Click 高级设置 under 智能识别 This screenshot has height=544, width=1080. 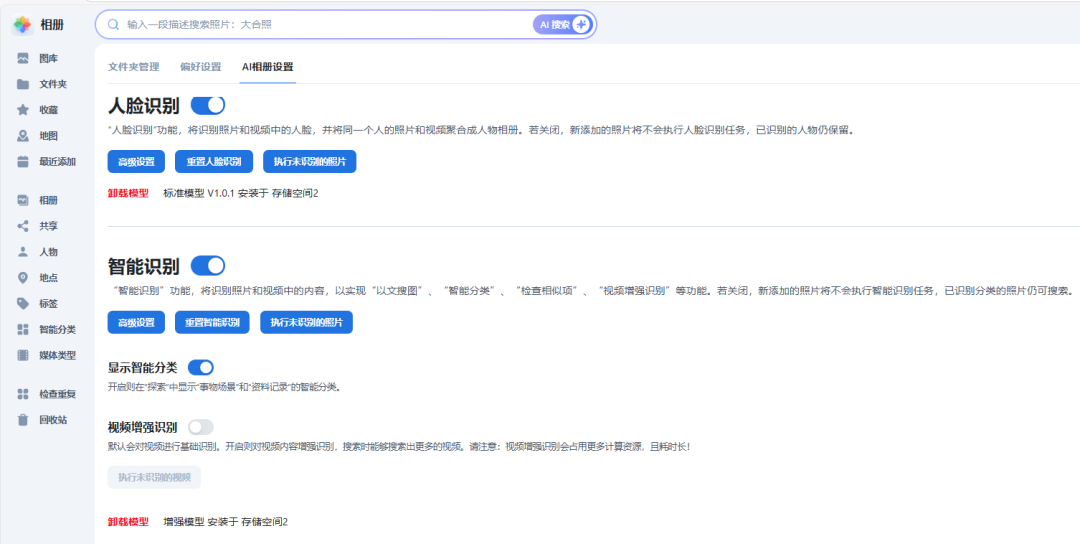click(136, 323)
